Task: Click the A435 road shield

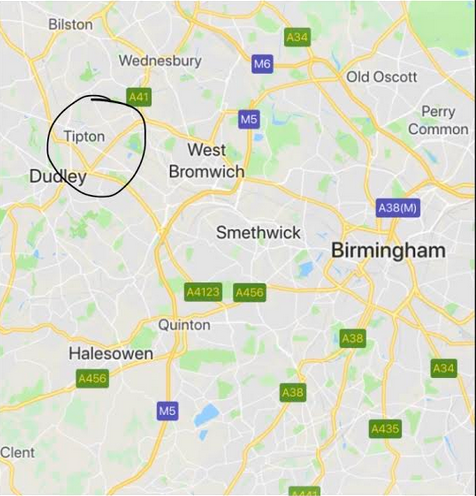Action: click(385, 429)
